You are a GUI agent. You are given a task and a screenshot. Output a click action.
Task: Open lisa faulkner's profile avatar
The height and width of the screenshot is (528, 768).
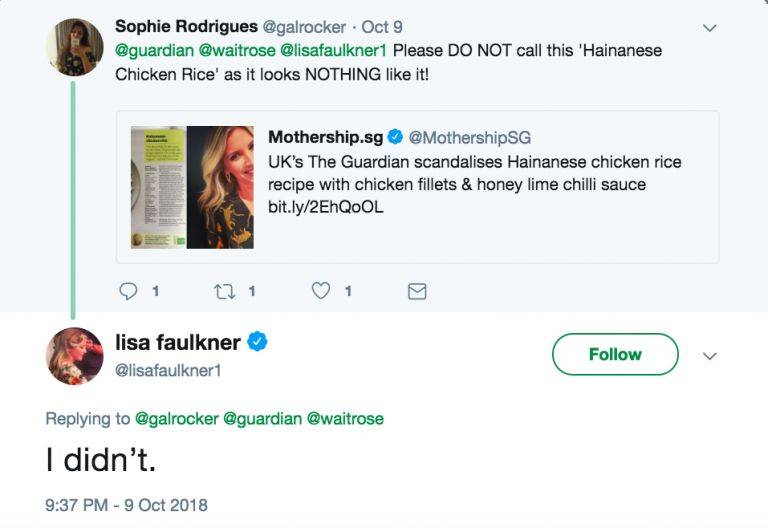point(74,355)
